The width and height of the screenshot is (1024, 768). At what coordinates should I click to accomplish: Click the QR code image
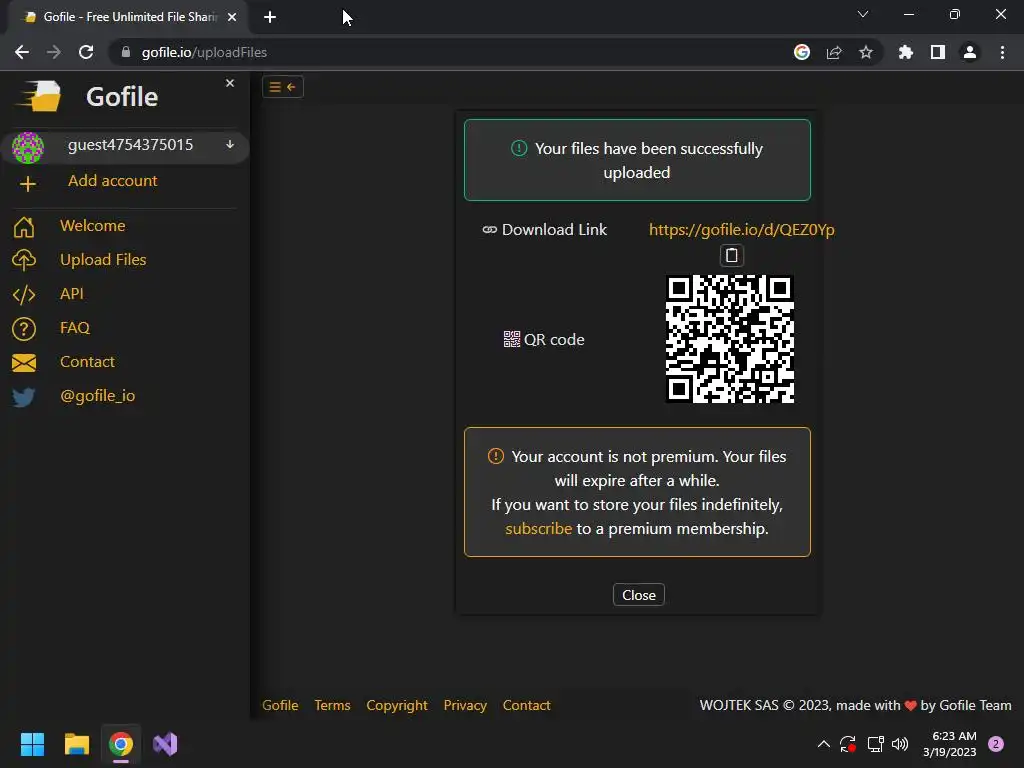(730, 339)
